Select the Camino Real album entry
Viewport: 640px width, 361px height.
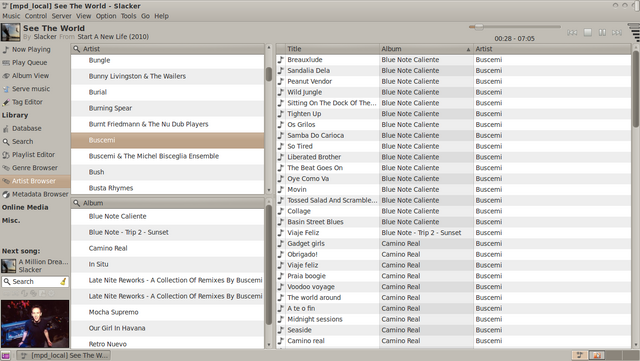point(167,248)
